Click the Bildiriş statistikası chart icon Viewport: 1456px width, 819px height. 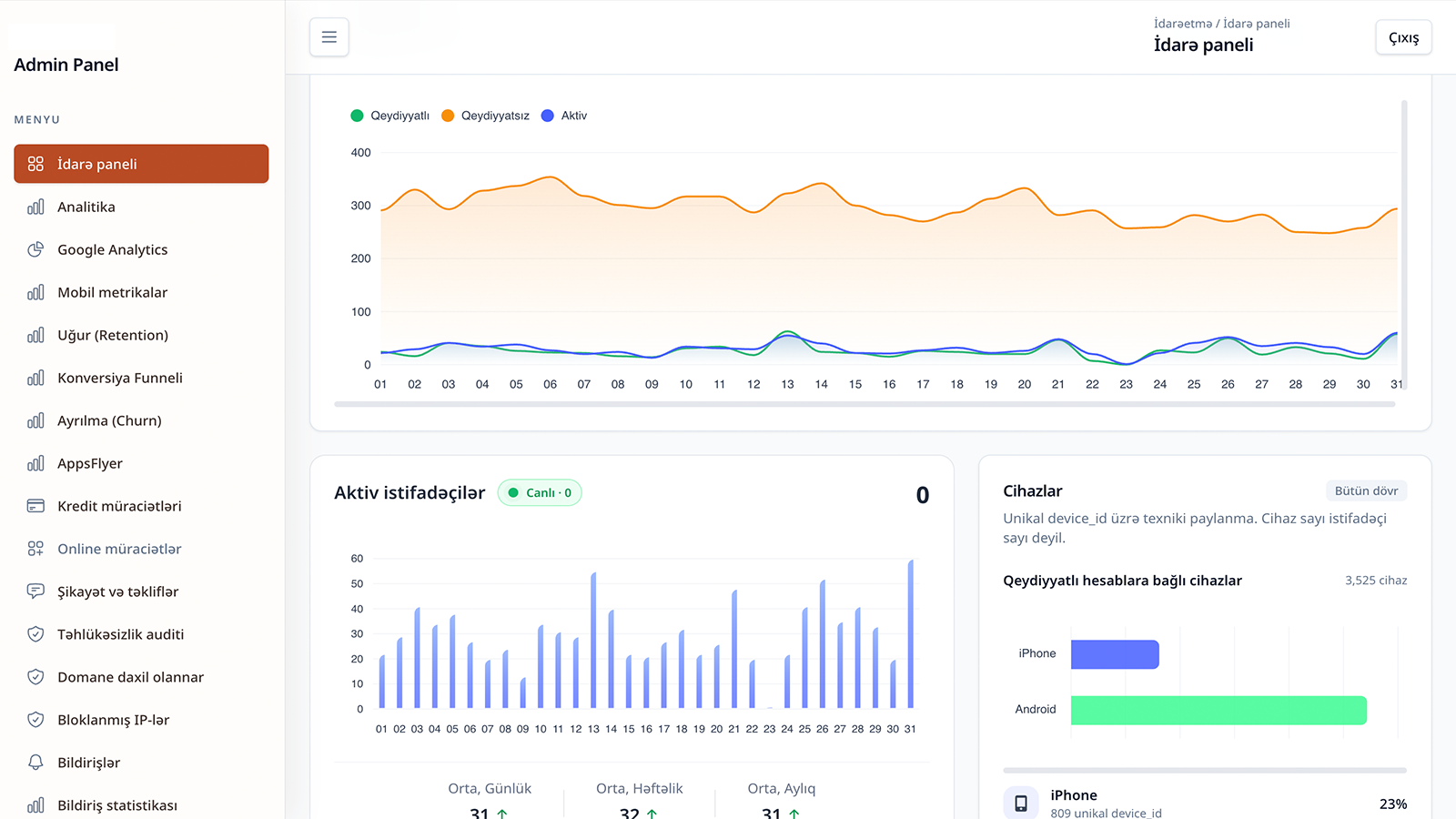coord(35,805)
